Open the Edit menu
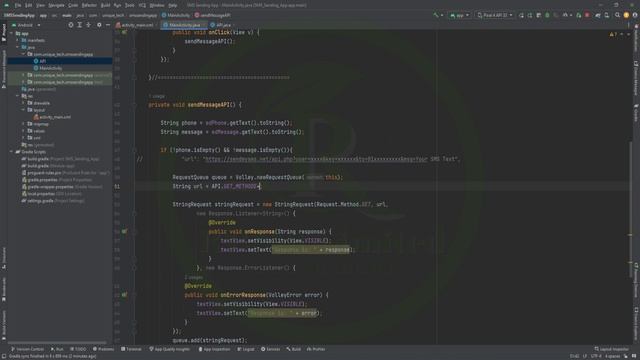 tap(29, 5)
